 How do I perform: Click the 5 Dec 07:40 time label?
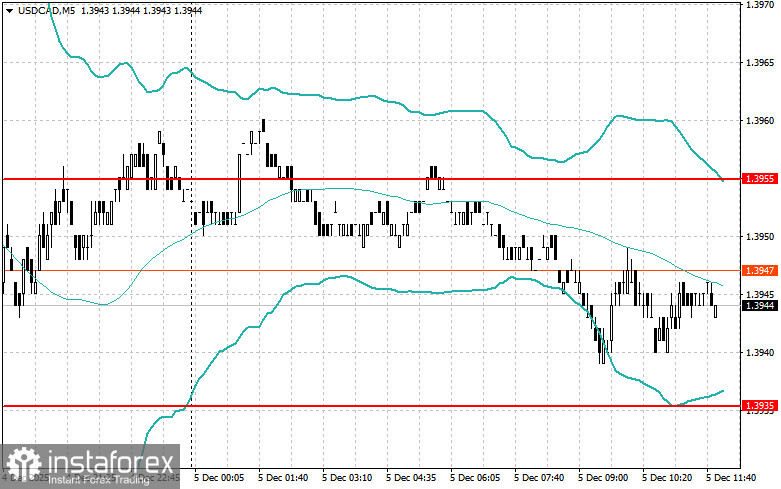[539, 478]
